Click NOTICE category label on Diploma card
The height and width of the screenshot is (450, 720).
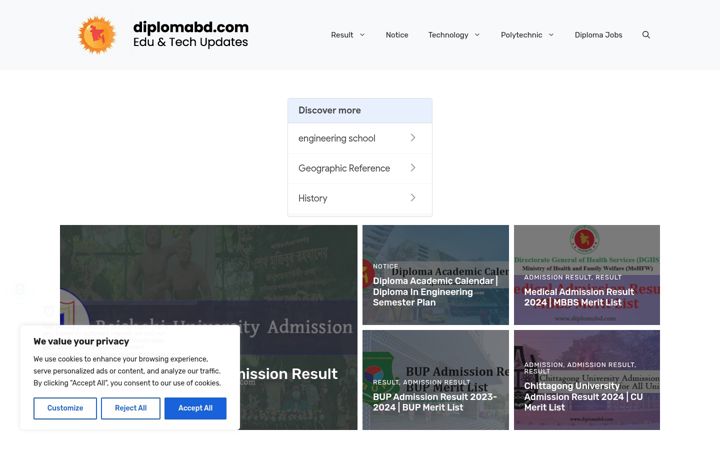tap(385, 266)
